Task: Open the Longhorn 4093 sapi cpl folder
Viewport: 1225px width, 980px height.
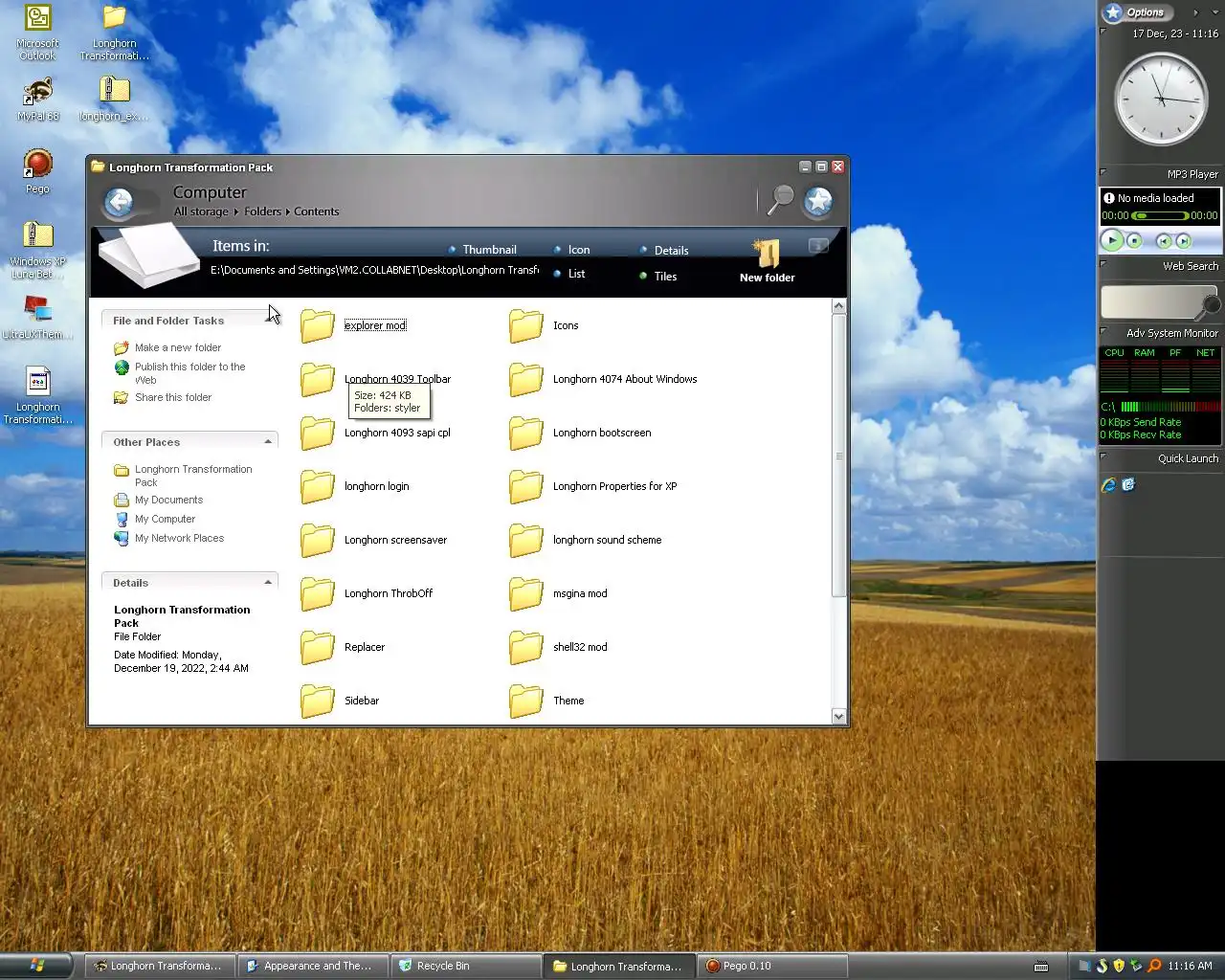Action: tap(375, 433)
